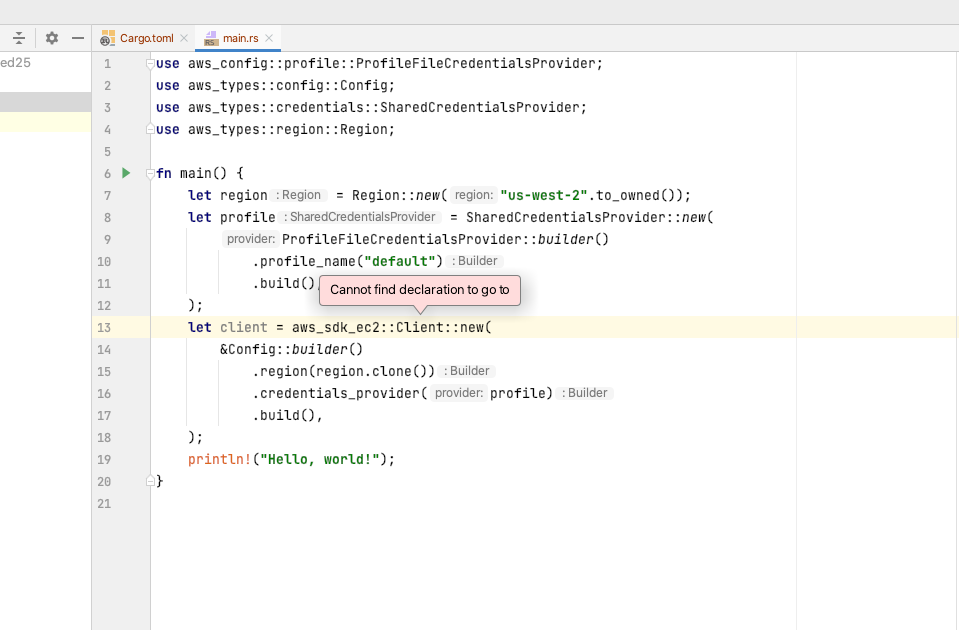Click the expand-collapse arrows icon near the gear
959x630 pixels.
tap(19, 37)
